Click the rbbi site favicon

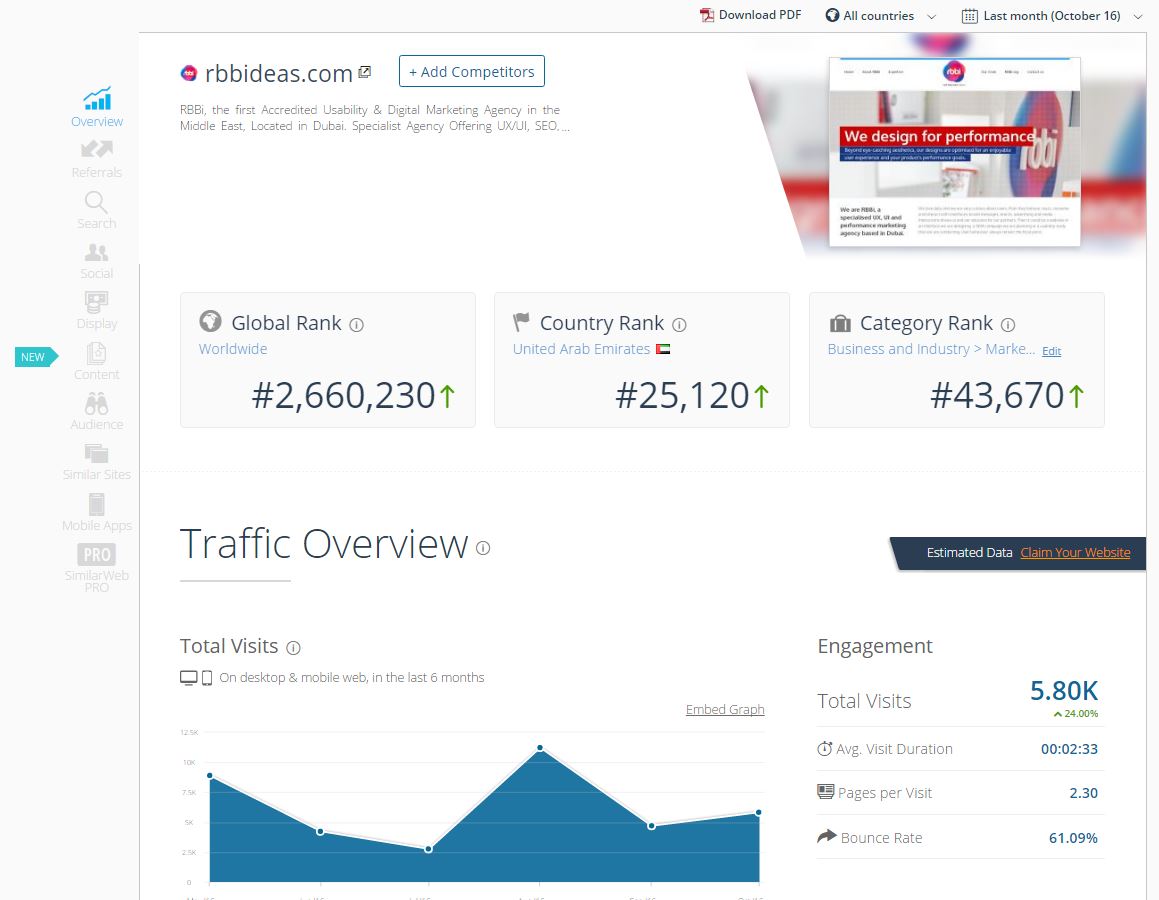189,72
